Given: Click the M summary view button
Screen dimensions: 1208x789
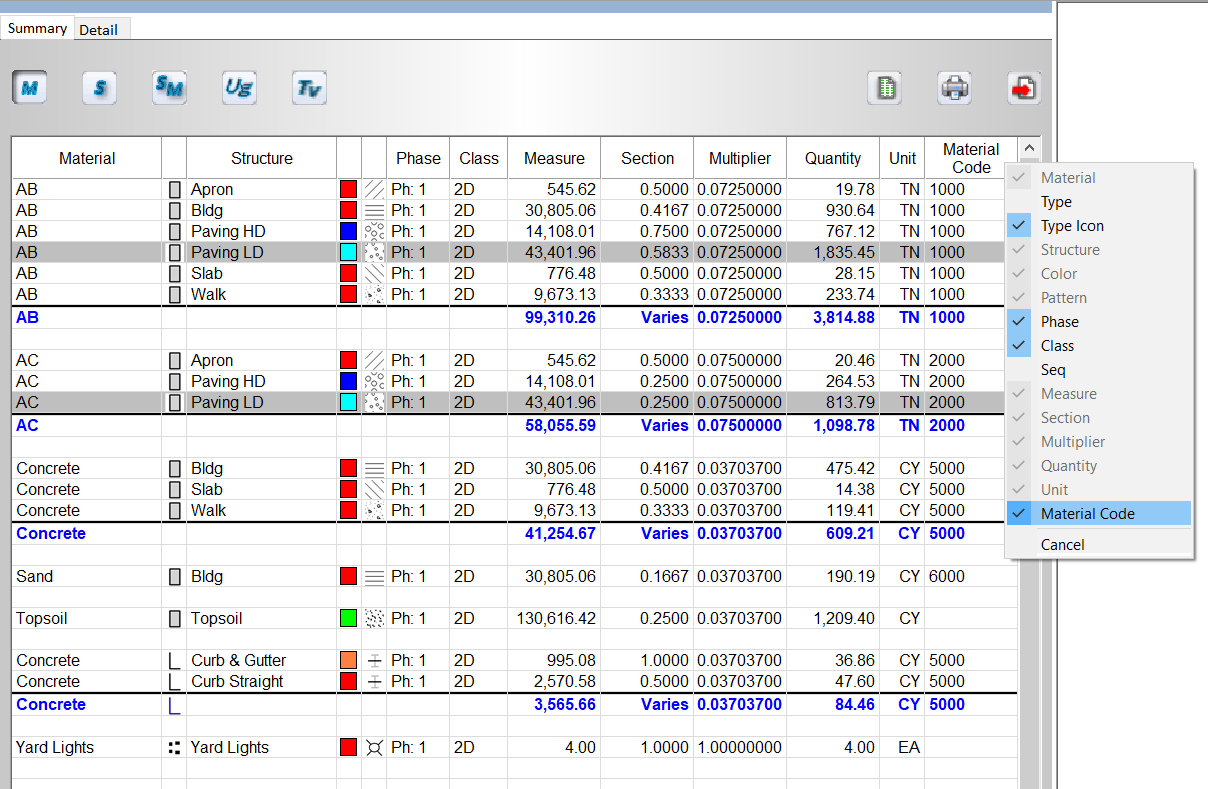Looking at the screenshot, I should click(30, 88).
